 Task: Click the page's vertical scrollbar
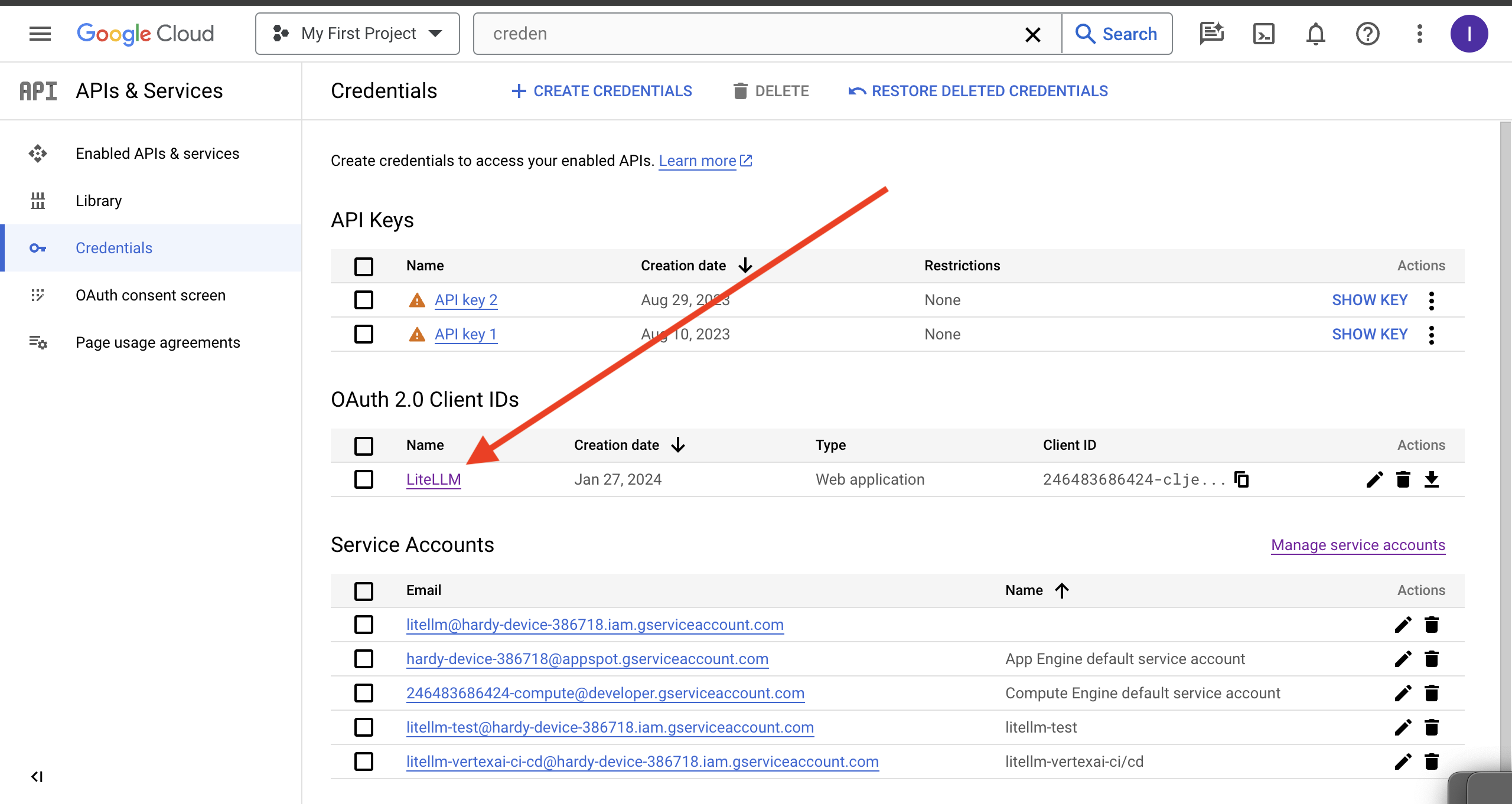coord(1505,413)
